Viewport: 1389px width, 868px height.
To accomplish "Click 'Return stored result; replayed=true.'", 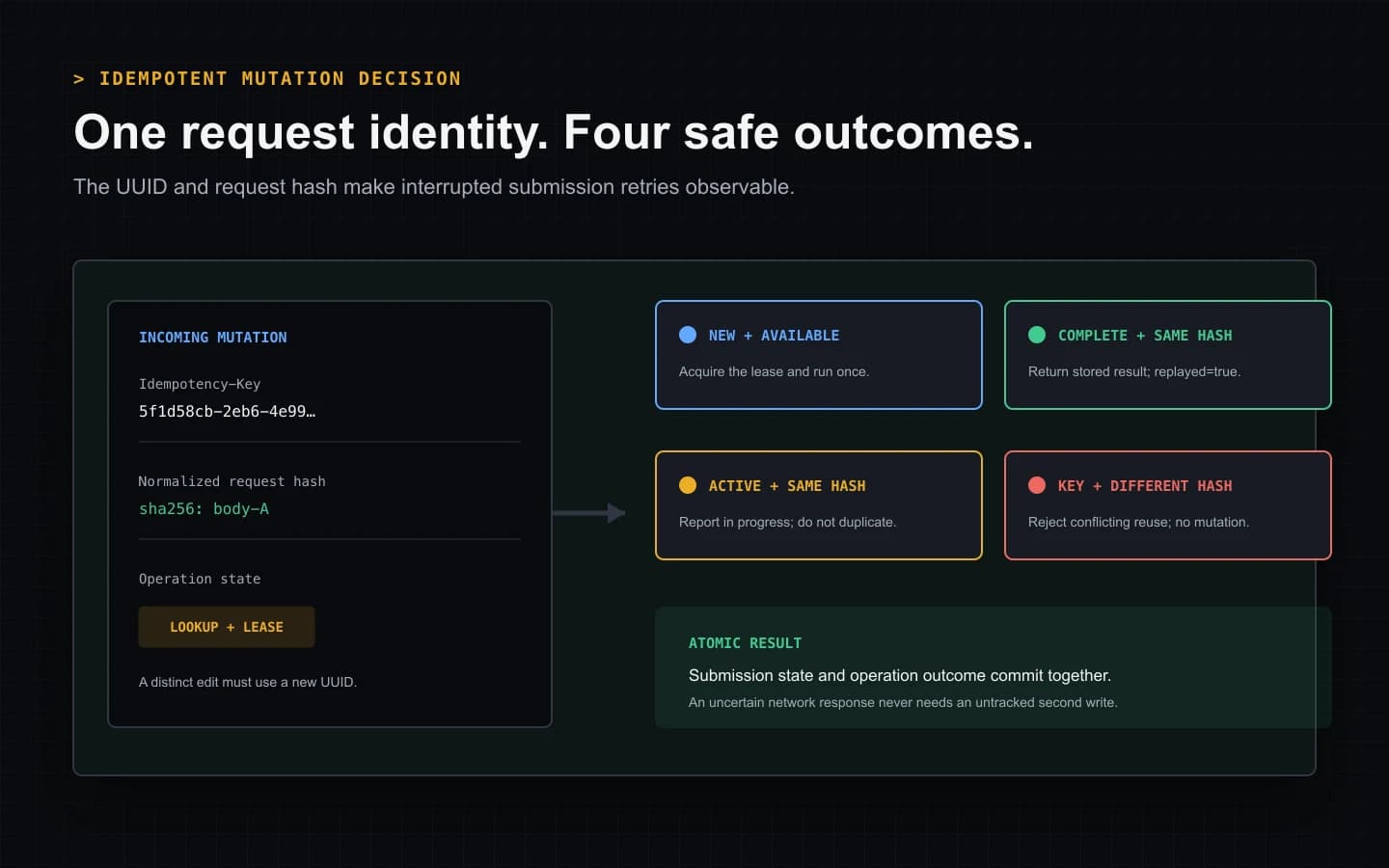I will click(1134, 371).
